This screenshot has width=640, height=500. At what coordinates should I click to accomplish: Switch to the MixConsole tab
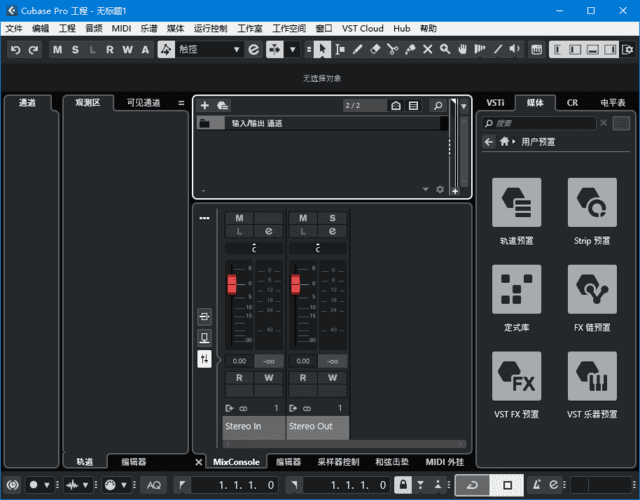[x=236, y=462]
